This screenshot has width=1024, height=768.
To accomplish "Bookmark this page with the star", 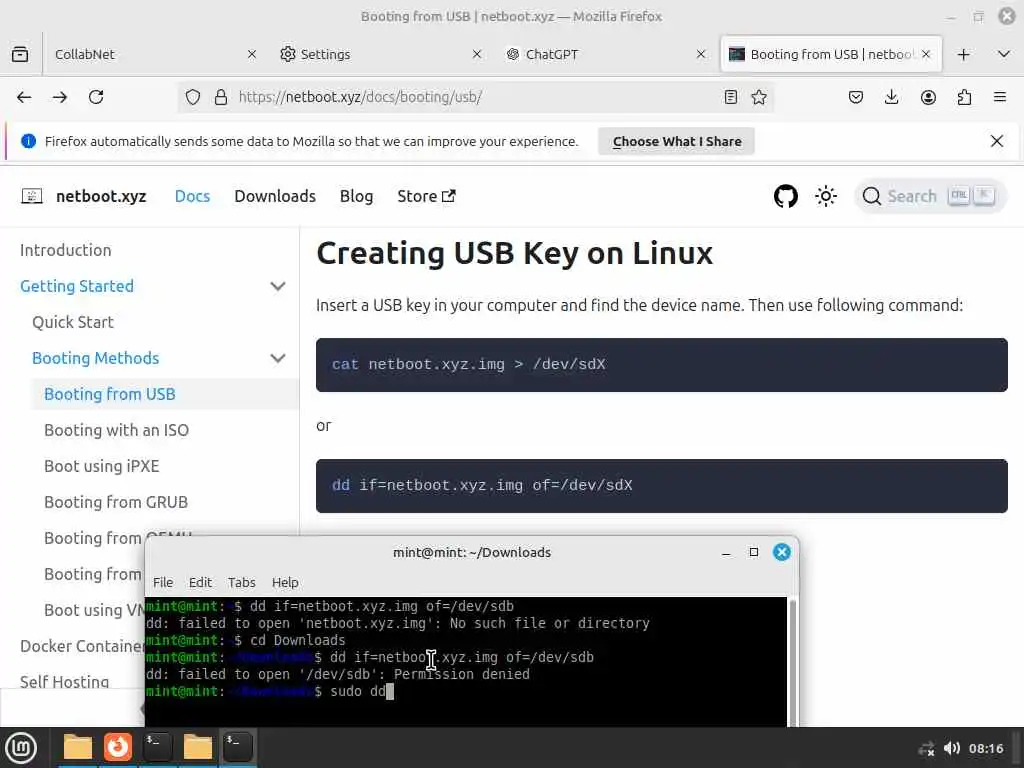I will [x=759, y=97].
